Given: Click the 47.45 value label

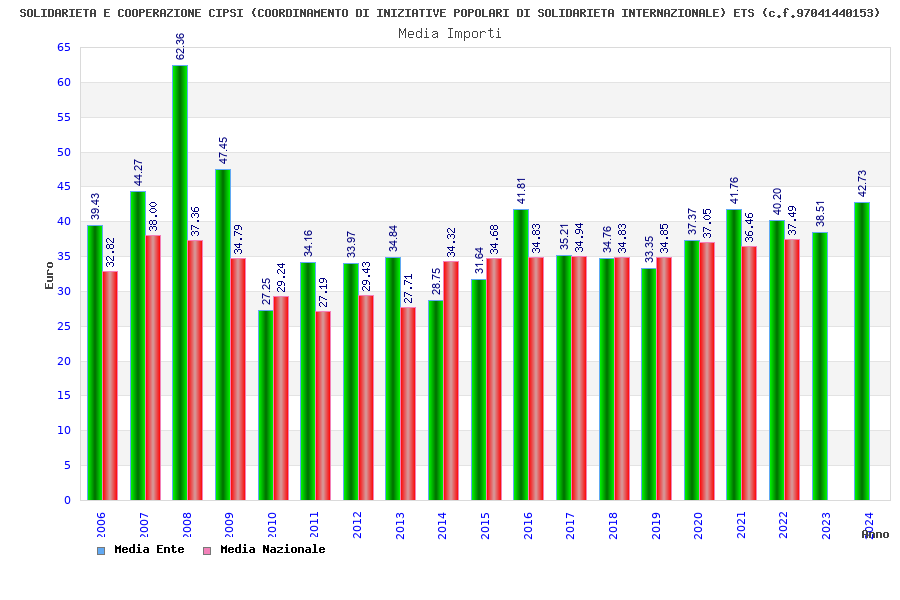Looking at the screenshot, I should [x=223, y=150].
